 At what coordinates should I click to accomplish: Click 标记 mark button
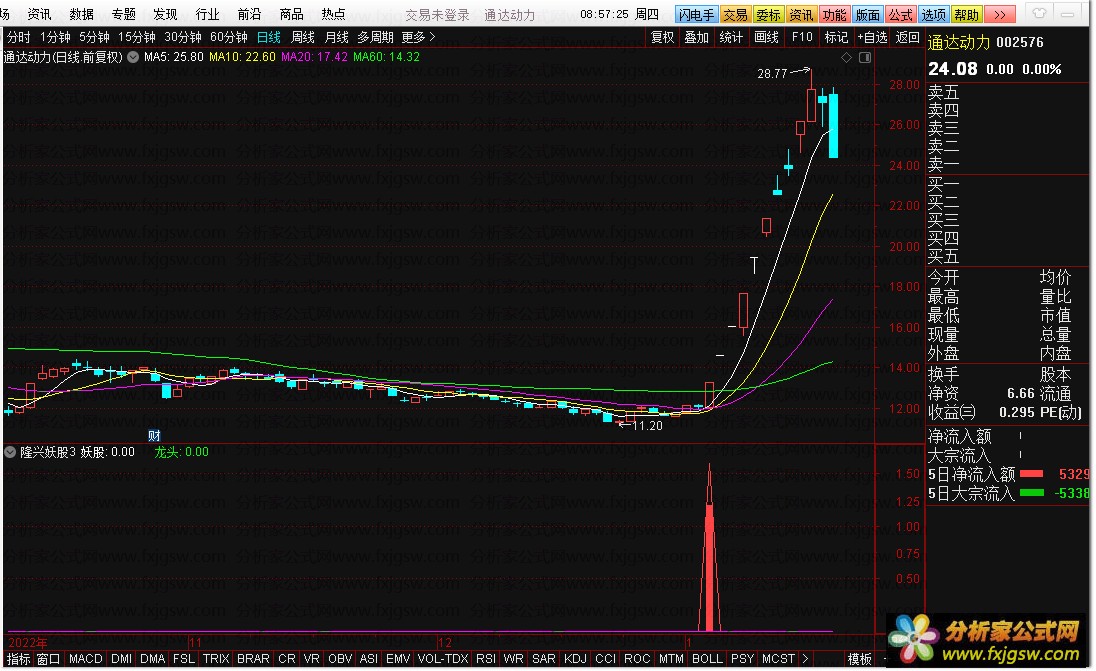point(836,37)
